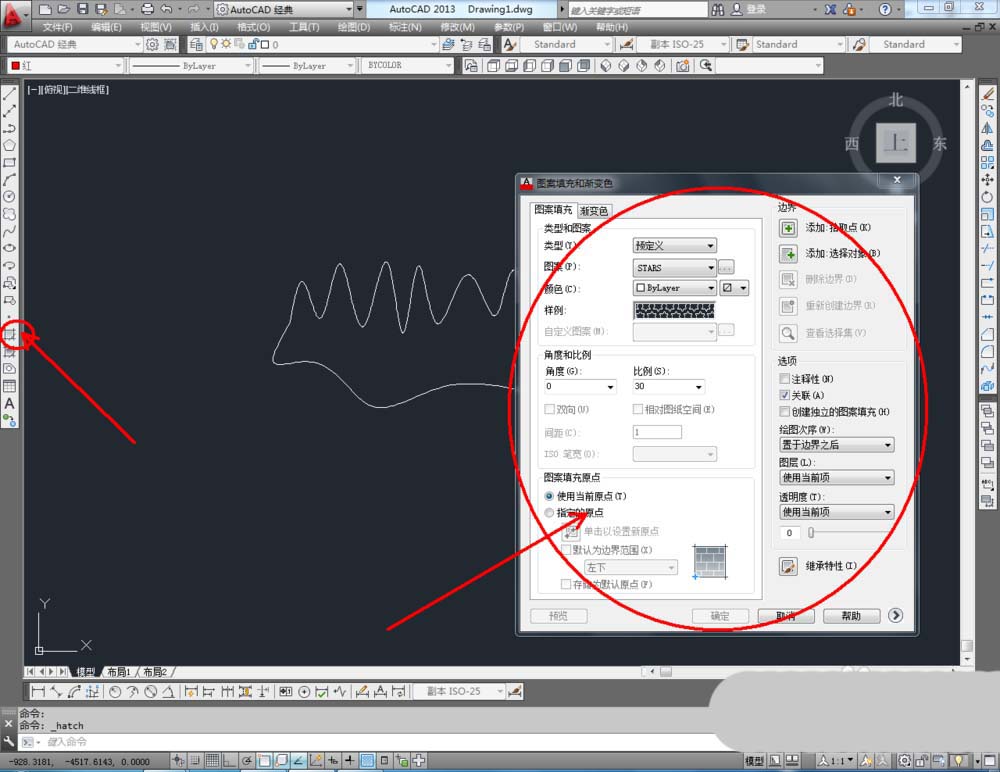Select the Ellipse draw tool
Screen dimensions: 1000x772
pyautogui.click(x=9, y=248)
